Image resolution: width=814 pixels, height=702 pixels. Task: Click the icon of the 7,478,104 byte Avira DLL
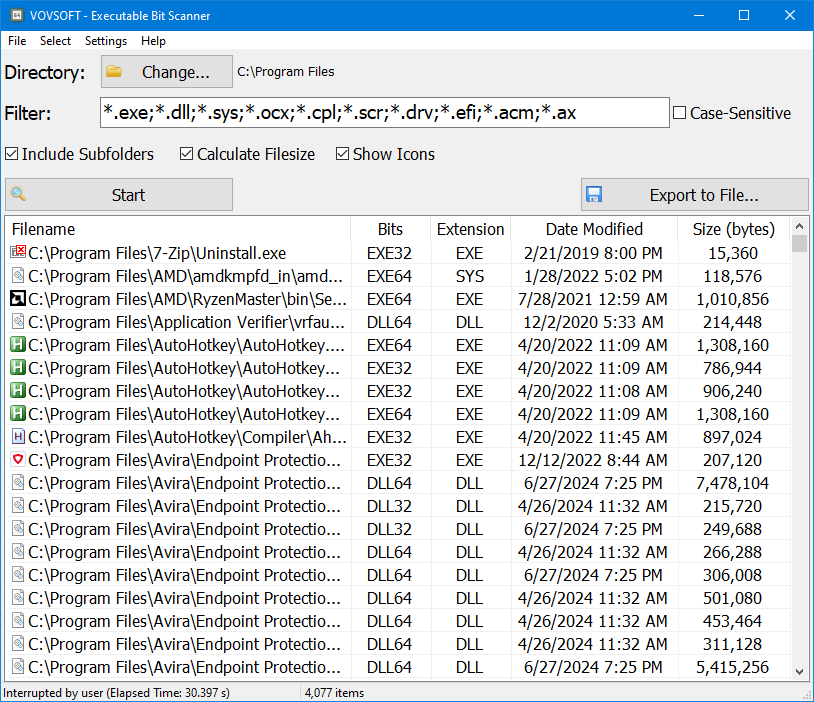18,482
